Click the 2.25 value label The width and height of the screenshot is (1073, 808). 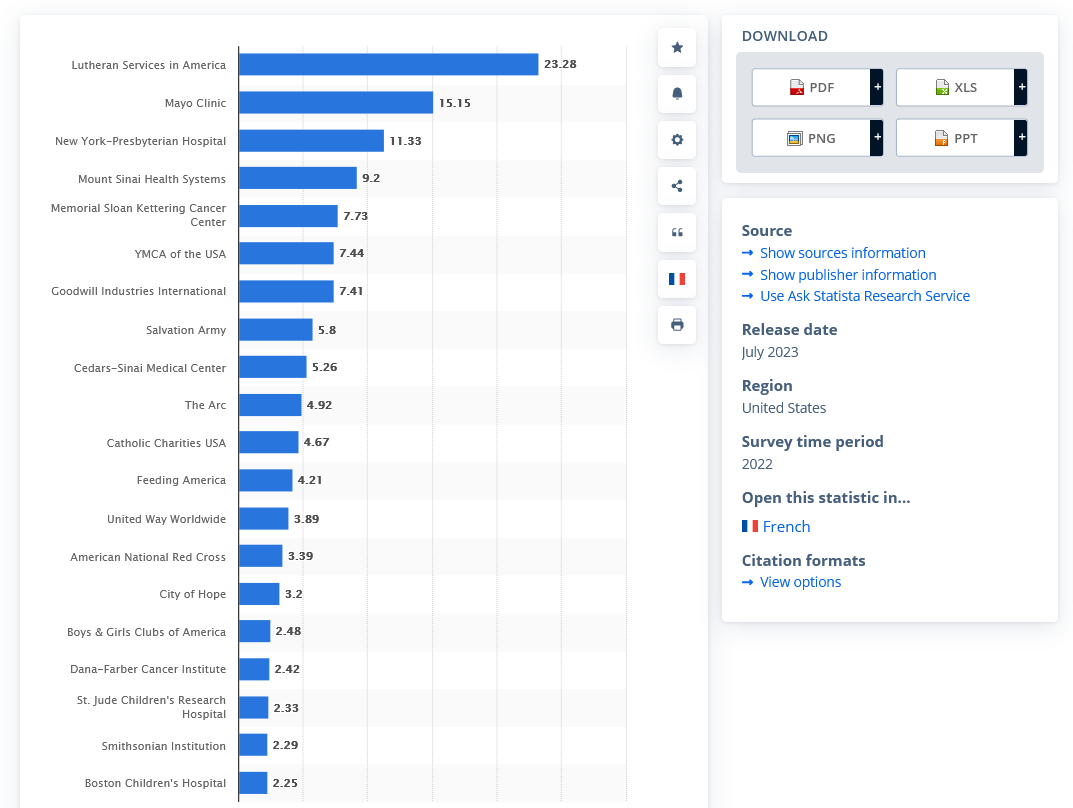click(285, 783)
